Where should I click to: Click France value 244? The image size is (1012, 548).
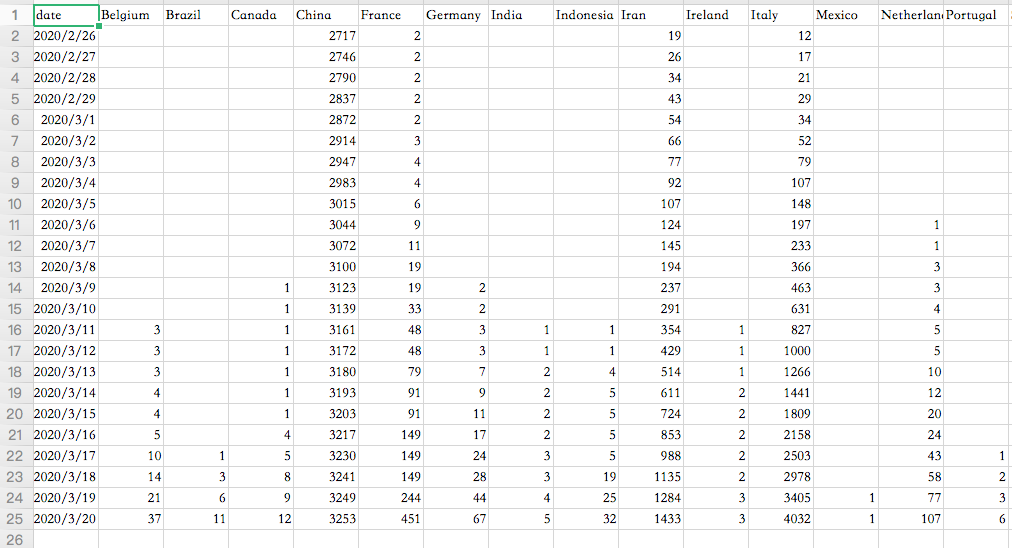tap(392, 498)
